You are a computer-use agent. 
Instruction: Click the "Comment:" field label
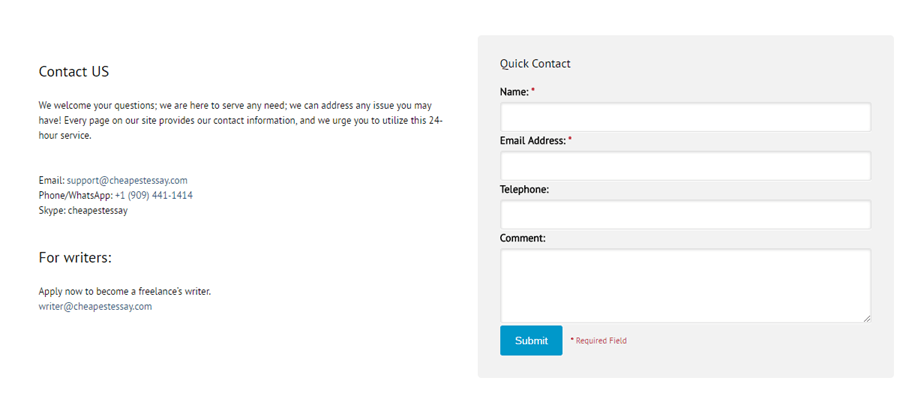pyautogui.click(x=523, y=238)
